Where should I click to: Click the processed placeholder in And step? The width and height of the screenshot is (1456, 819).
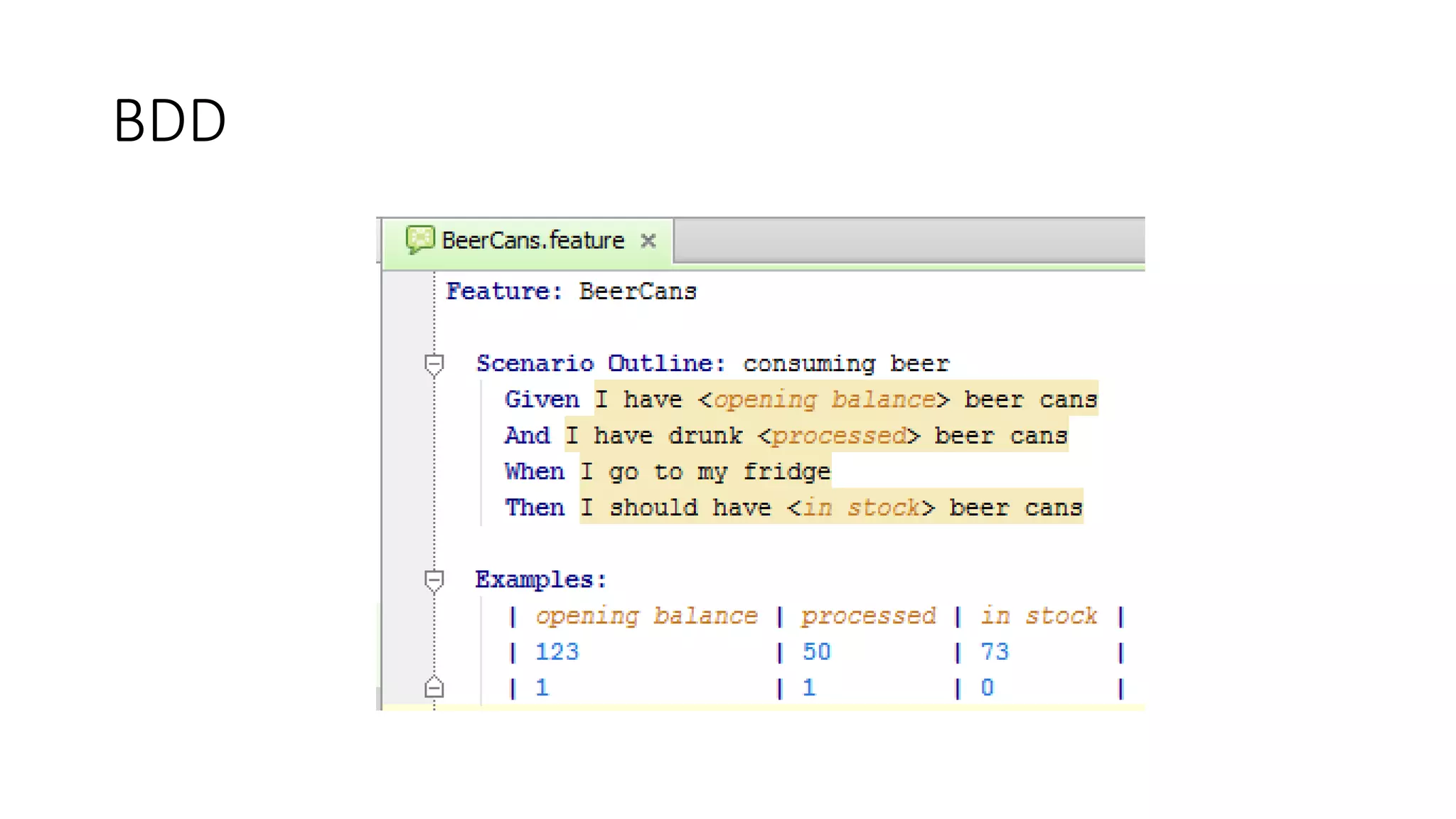pyautogui.click(x=839, y=436)
